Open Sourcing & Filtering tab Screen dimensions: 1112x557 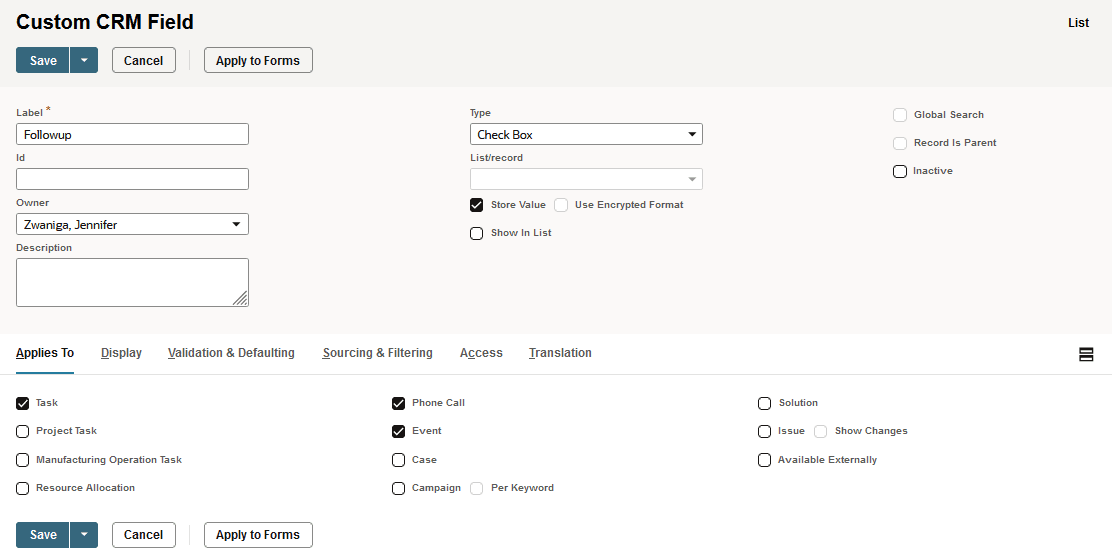(x=377, y=353)
